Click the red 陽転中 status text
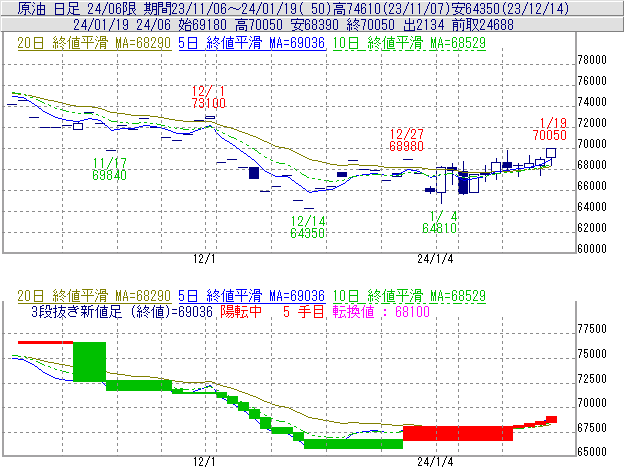Screen dimensions: 624x475 241,311
